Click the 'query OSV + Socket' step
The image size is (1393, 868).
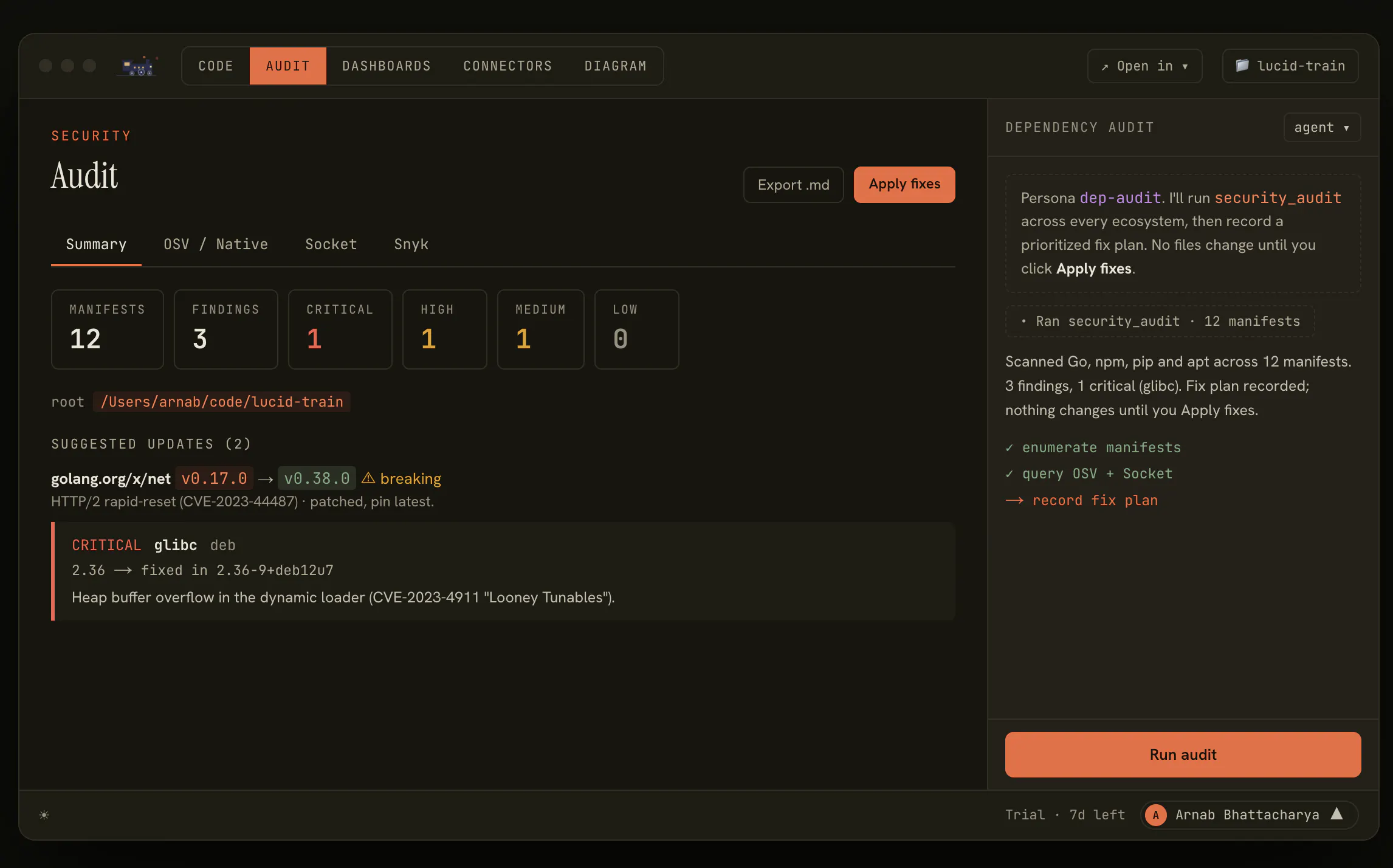(1089, 474)
